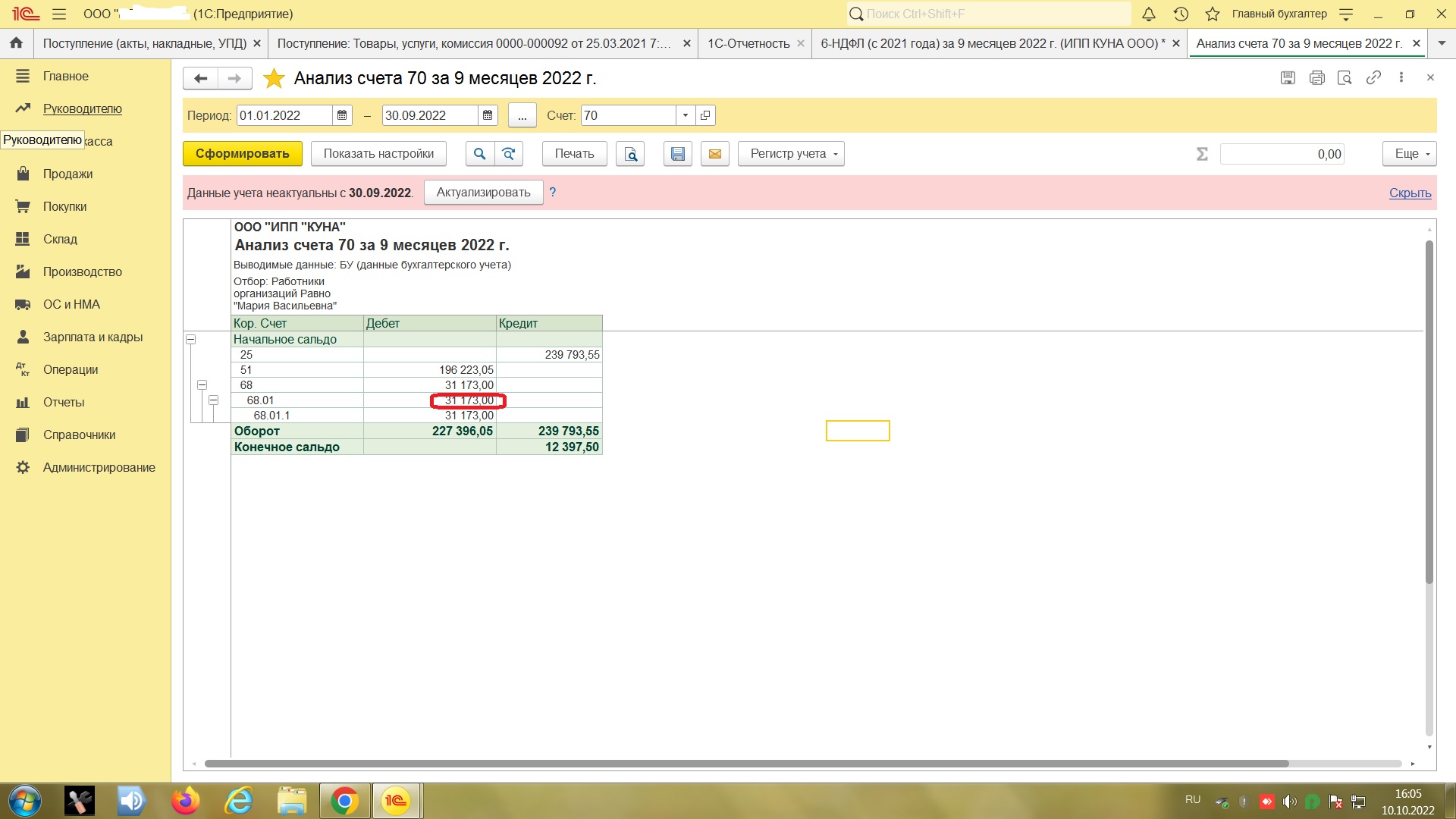This screenshot has height=819, width=1456.
Task: Navigate forward with right arrow
Action: pos(234,78)
